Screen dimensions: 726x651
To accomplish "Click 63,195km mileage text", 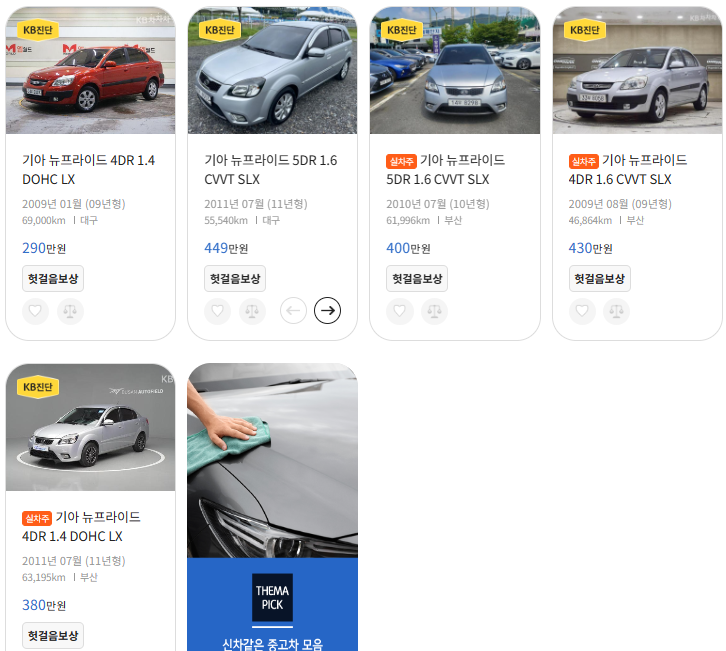I will [x=44, y=577].
